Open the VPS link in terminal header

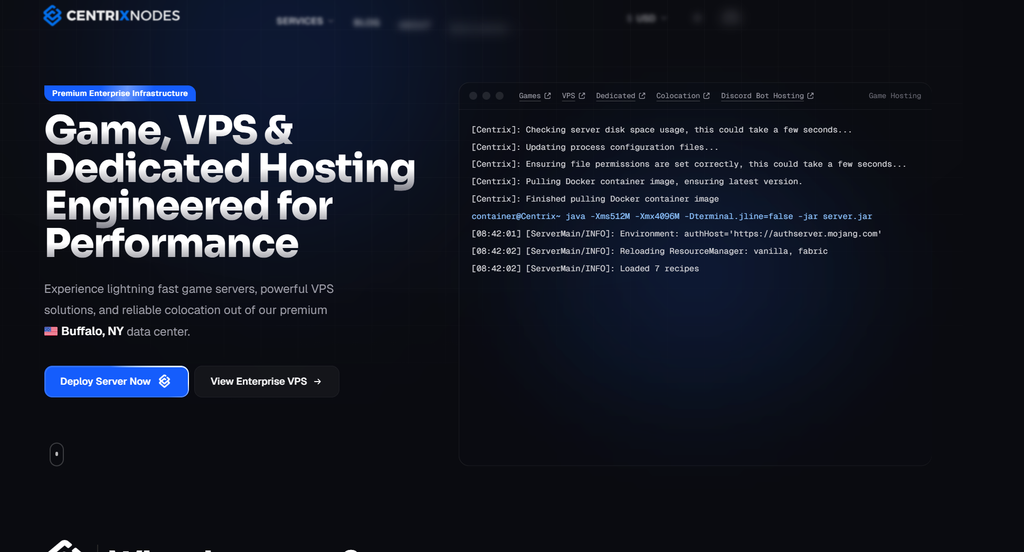click(x=569, y=96)
